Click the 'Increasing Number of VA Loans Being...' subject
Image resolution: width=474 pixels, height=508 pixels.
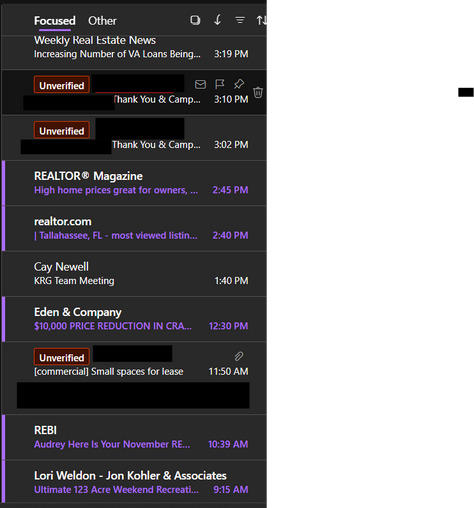coord(117,54)
